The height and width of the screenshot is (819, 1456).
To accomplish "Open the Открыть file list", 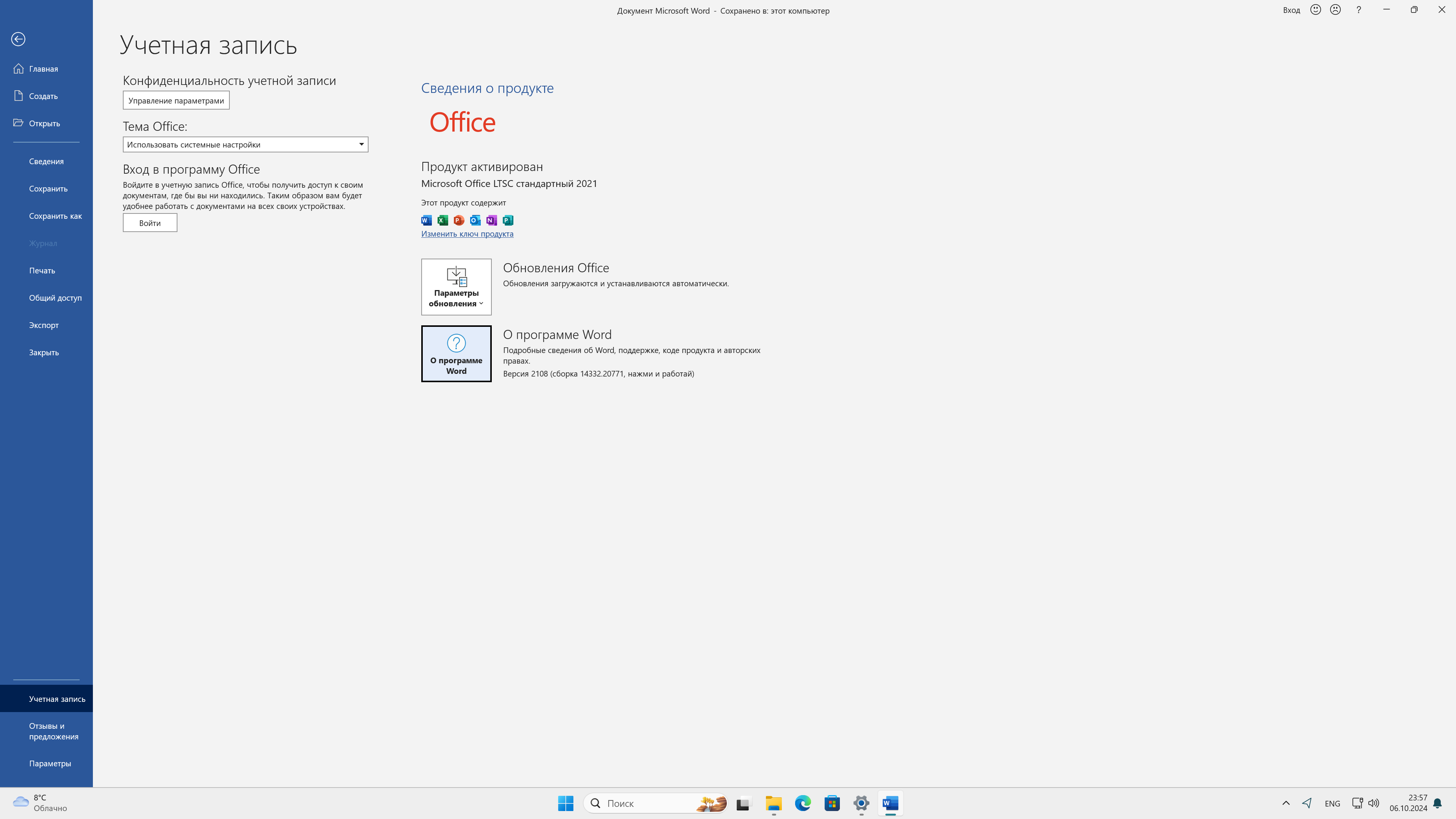I will pos(46,123).
